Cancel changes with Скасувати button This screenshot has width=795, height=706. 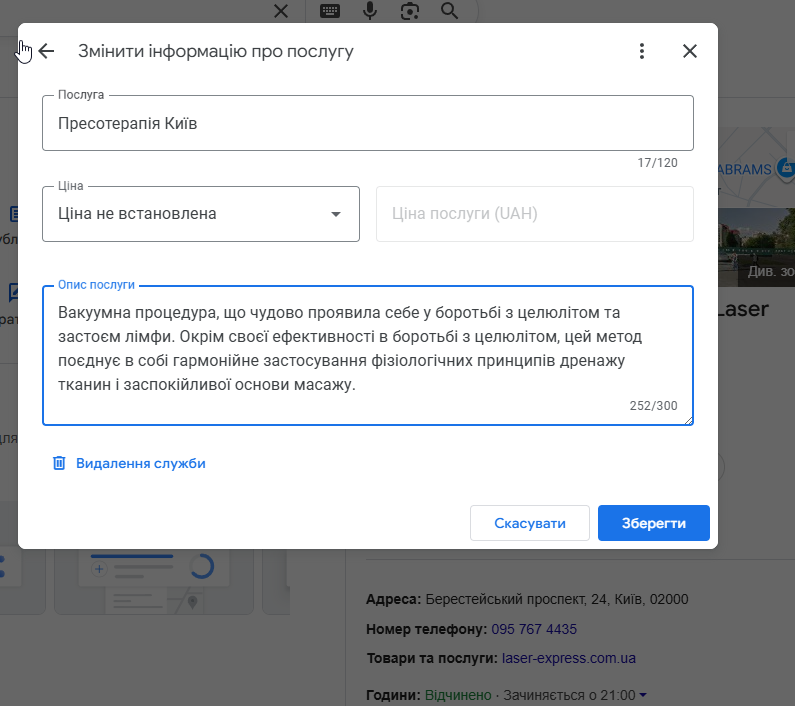530,523
